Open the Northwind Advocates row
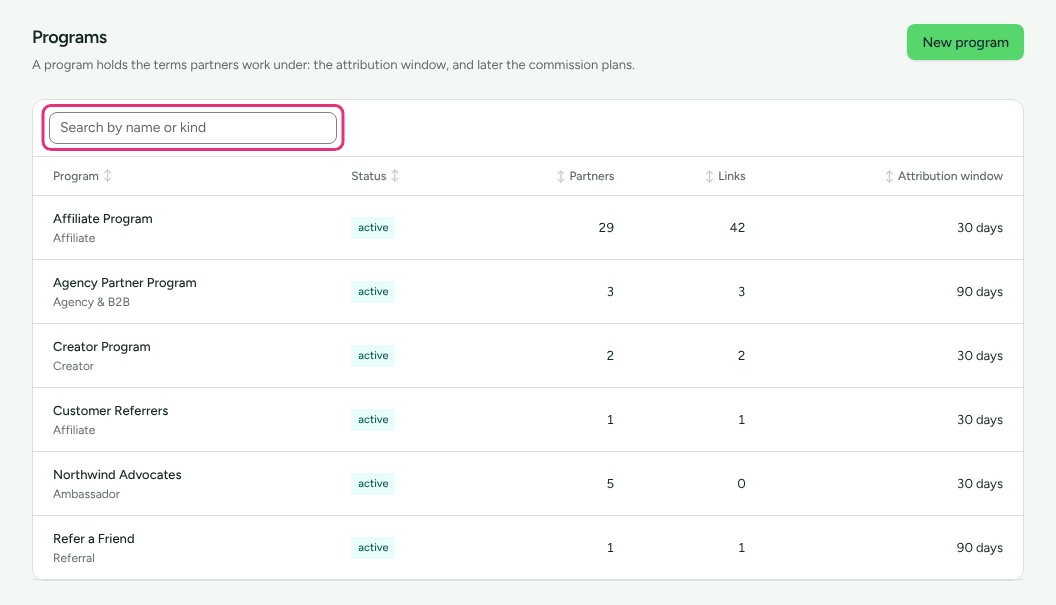 click(x=528, y=484)
